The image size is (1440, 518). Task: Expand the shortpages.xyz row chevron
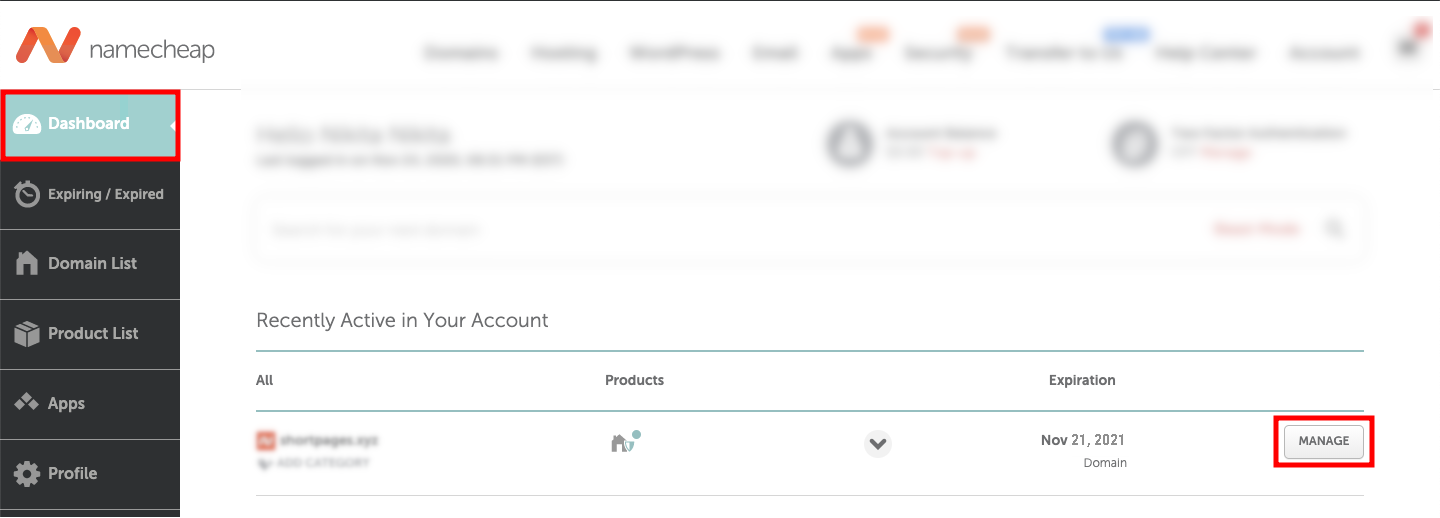(877, 443)
